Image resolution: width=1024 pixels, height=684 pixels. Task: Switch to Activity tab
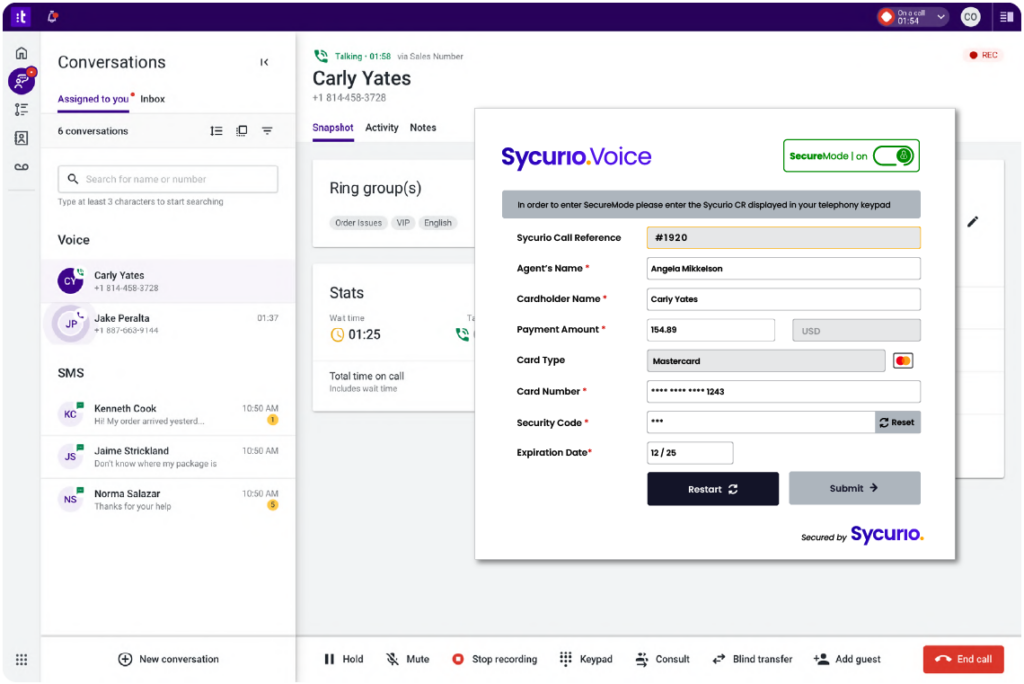[381, 127]
